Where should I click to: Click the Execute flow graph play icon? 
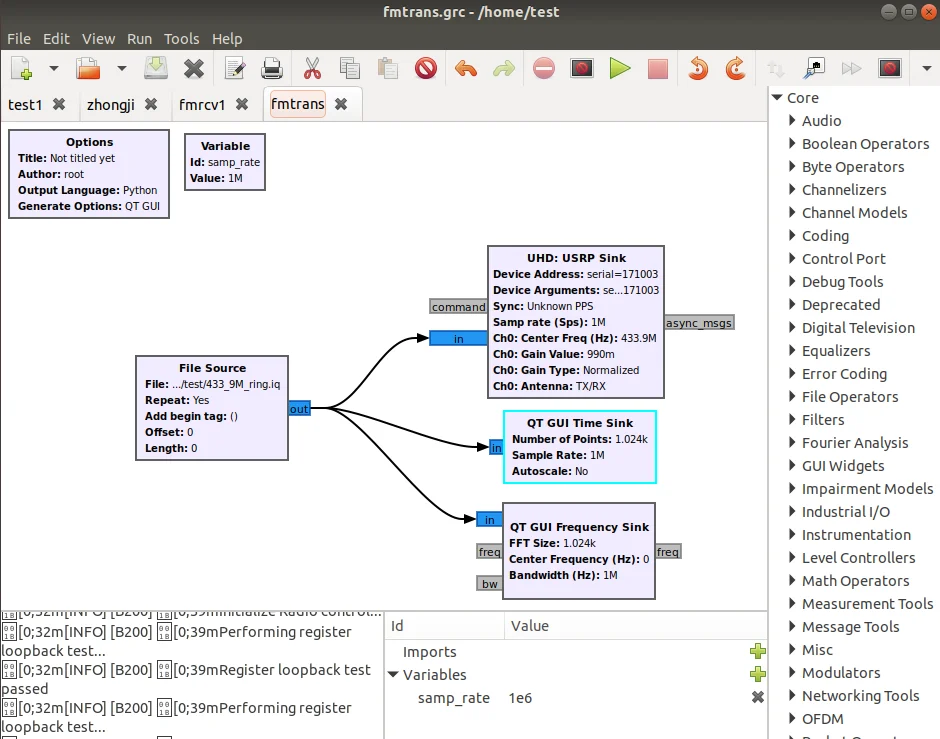(x=620, y=69)
